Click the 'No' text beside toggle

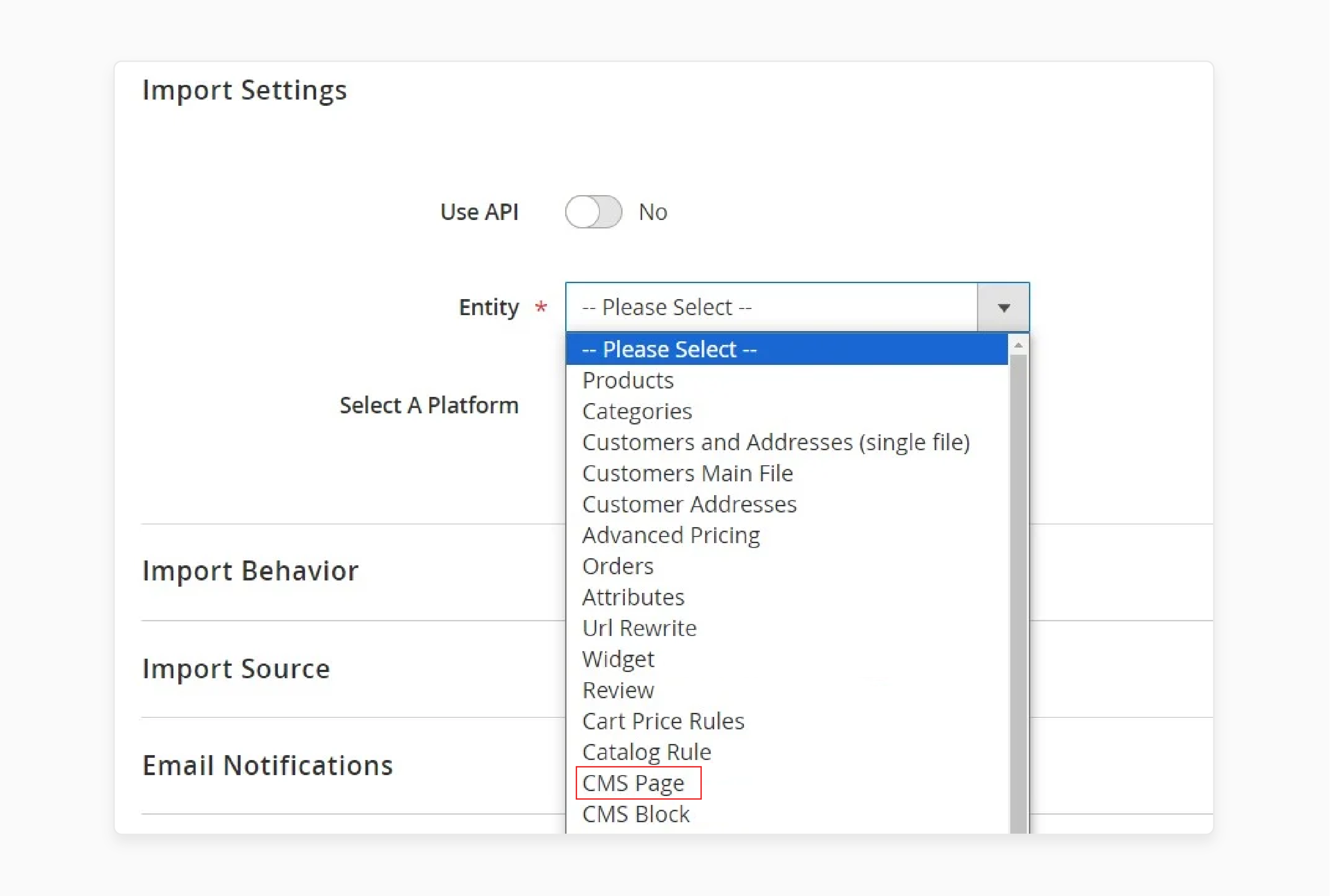[653, 212]
